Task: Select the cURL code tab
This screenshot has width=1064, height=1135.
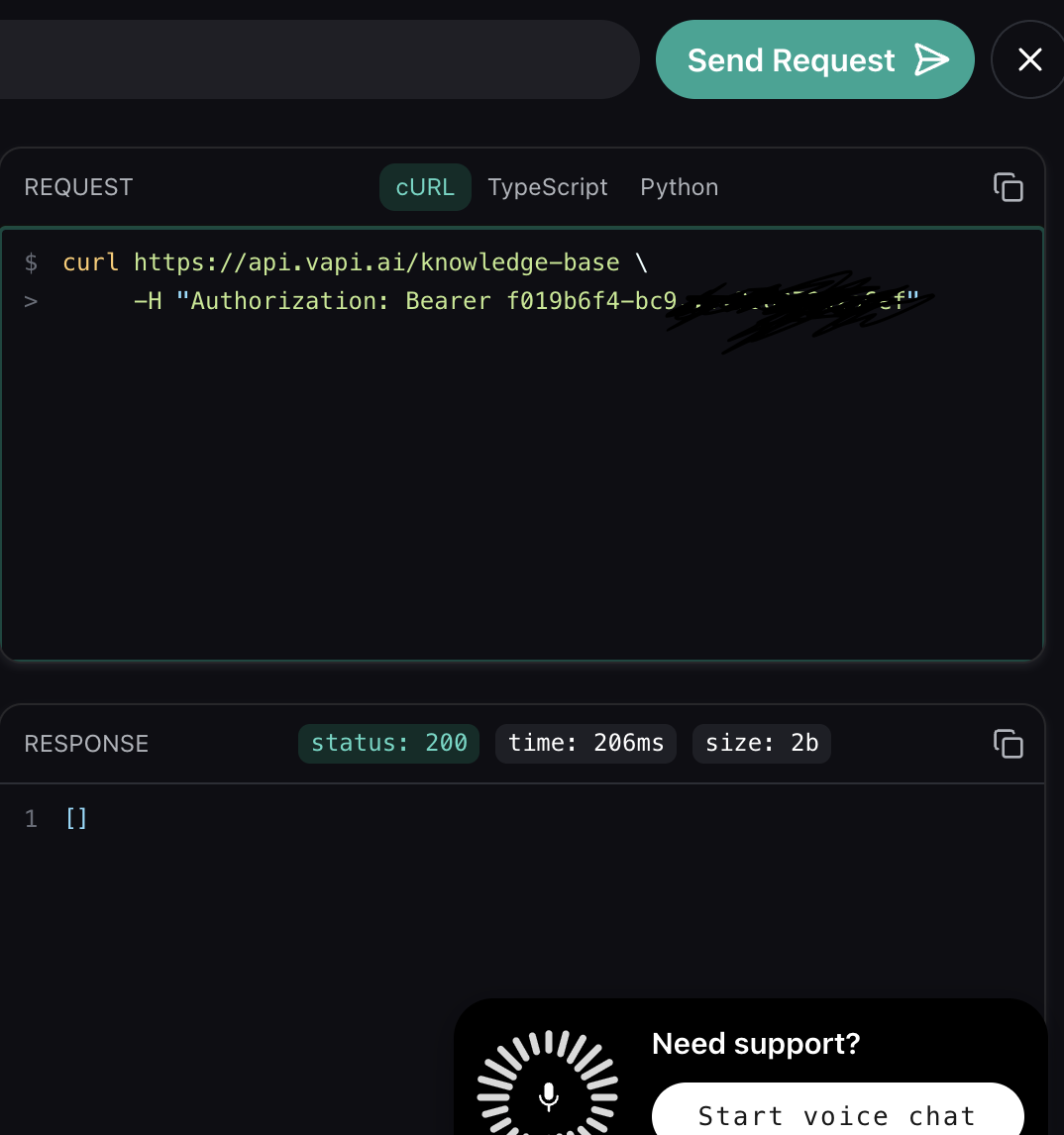Action: [x=425, y=186]
